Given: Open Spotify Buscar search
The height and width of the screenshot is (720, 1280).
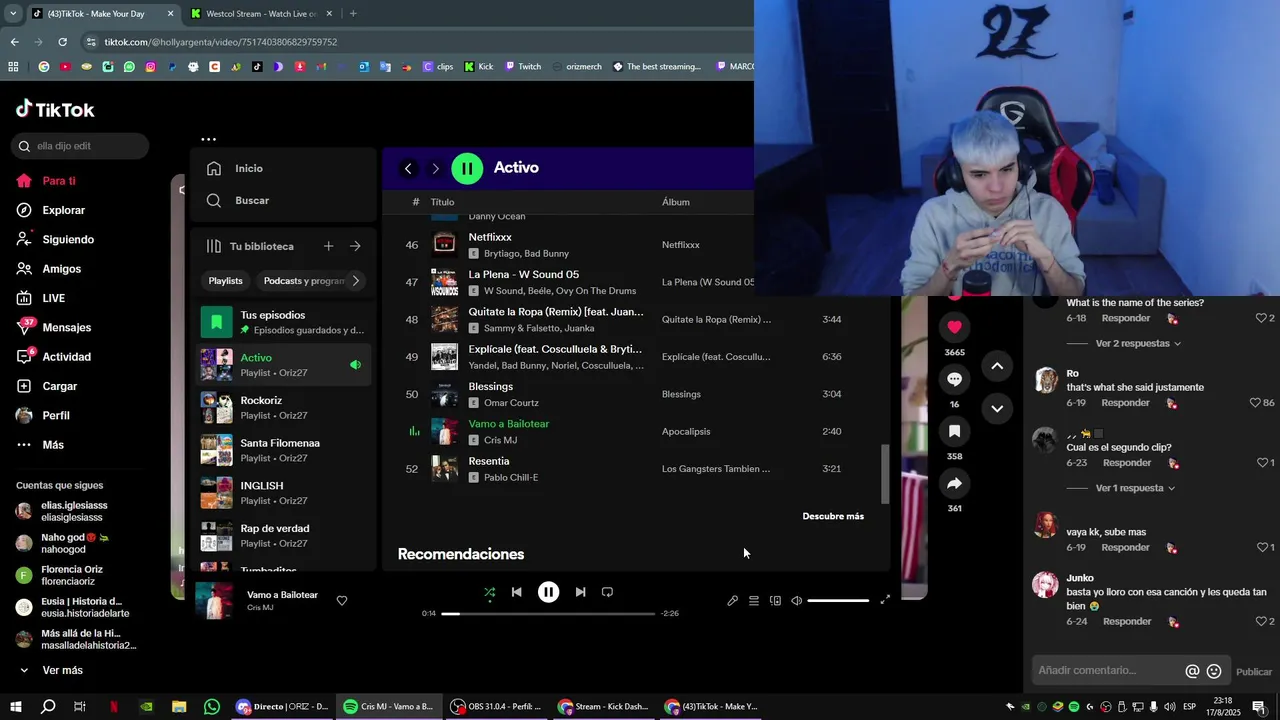Looking at the screenshot, I should pyautogui.click(x=238, y=200).
